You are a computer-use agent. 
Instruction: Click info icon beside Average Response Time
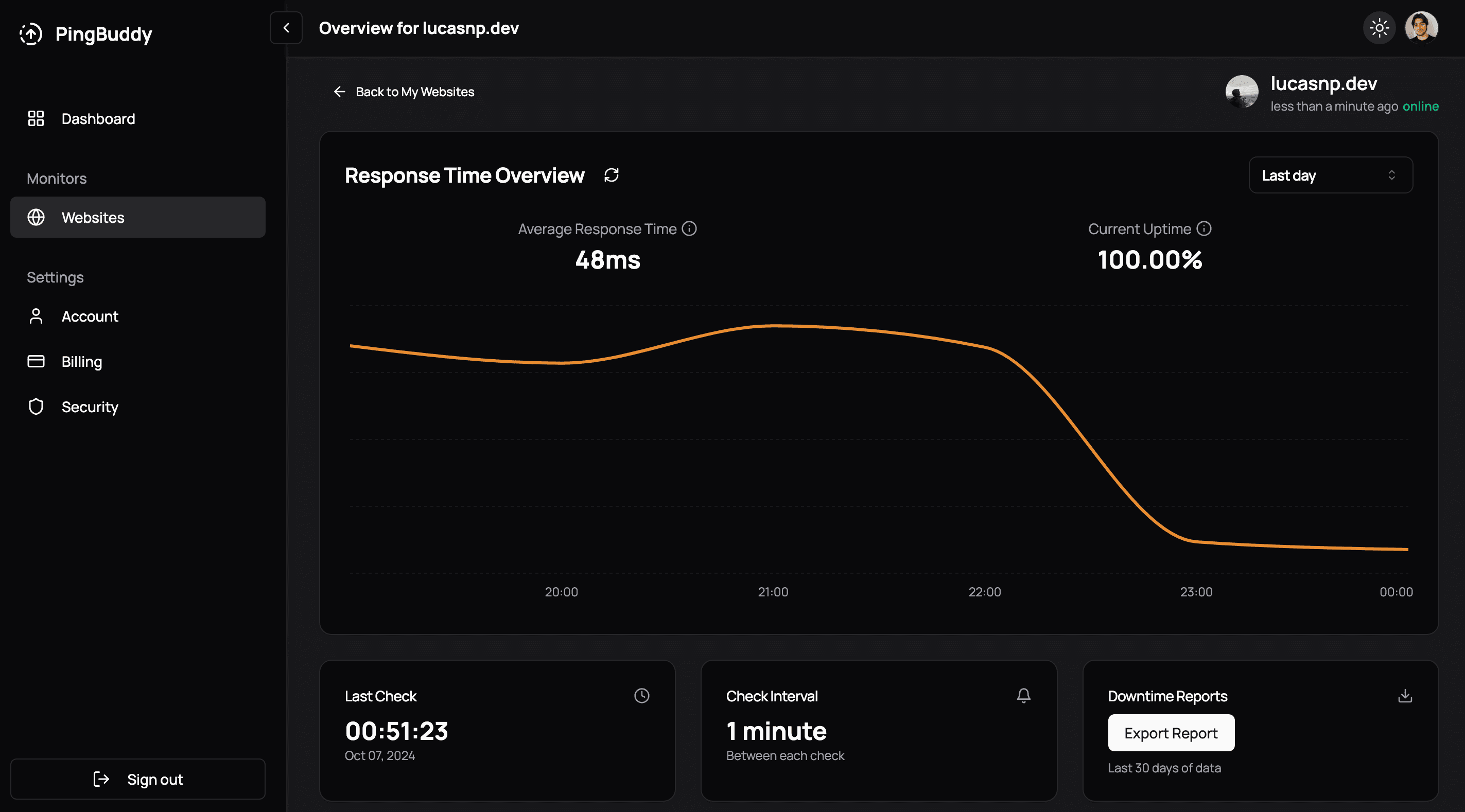(689, 228)
